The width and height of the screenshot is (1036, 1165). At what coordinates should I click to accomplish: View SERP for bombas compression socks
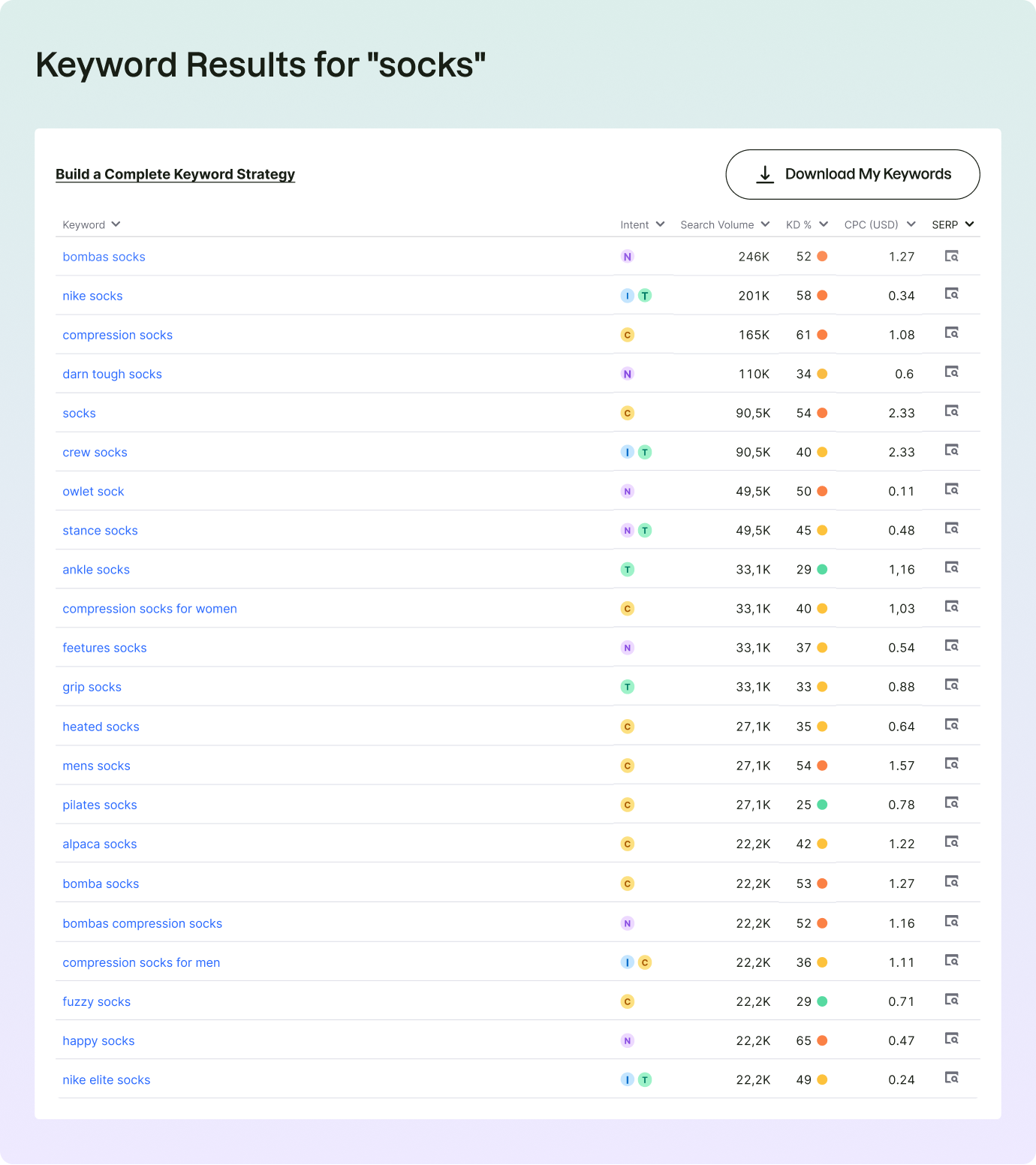951,921
